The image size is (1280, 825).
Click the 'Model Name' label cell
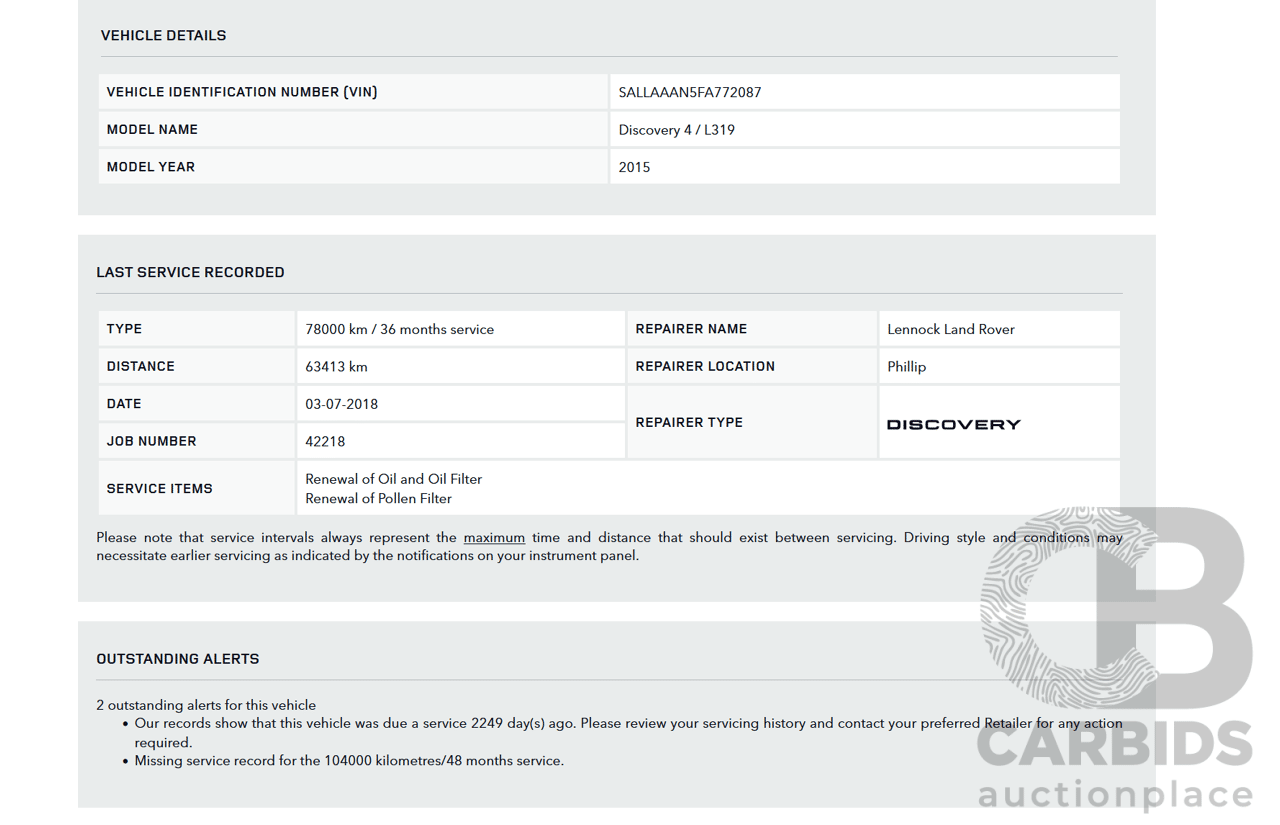(353, 129)
